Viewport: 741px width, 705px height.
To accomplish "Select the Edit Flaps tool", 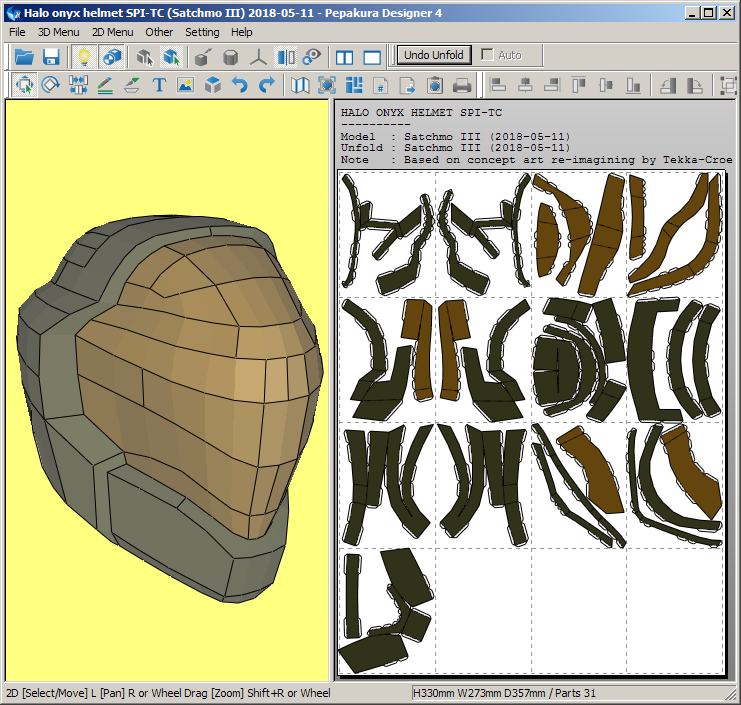I will pyautogui.click(x=132, y=85).
